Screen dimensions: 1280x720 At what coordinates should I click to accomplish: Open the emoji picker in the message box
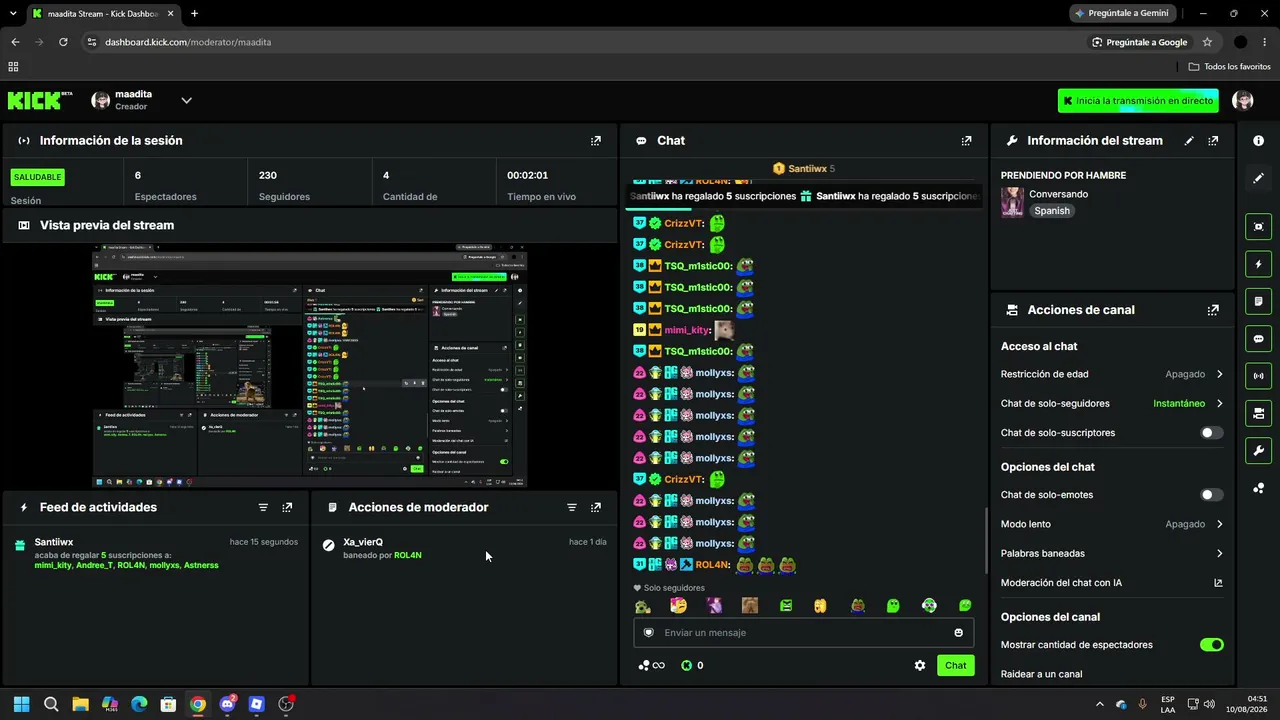[x=958, y=632]
